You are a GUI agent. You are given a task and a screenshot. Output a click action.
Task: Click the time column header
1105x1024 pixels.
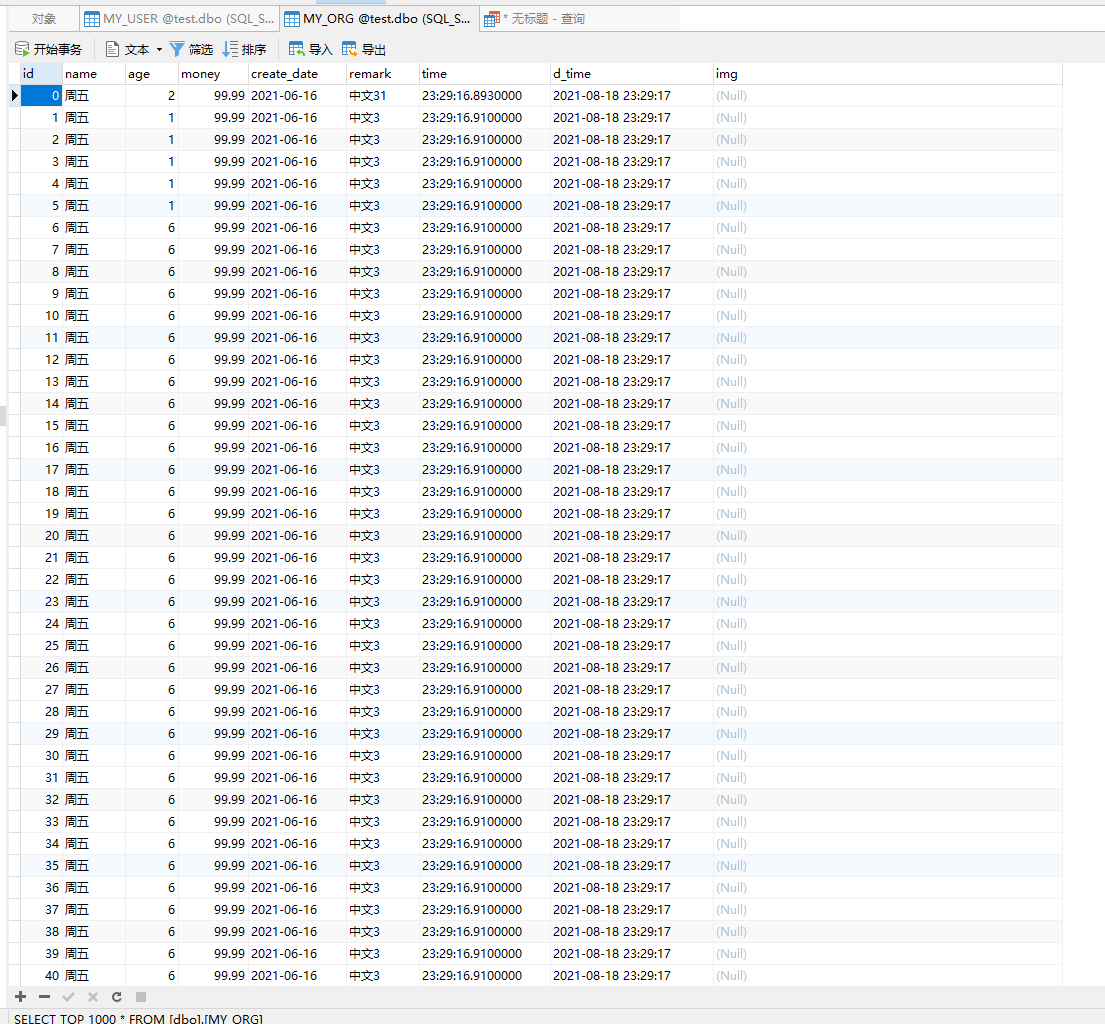pos(484,74)
